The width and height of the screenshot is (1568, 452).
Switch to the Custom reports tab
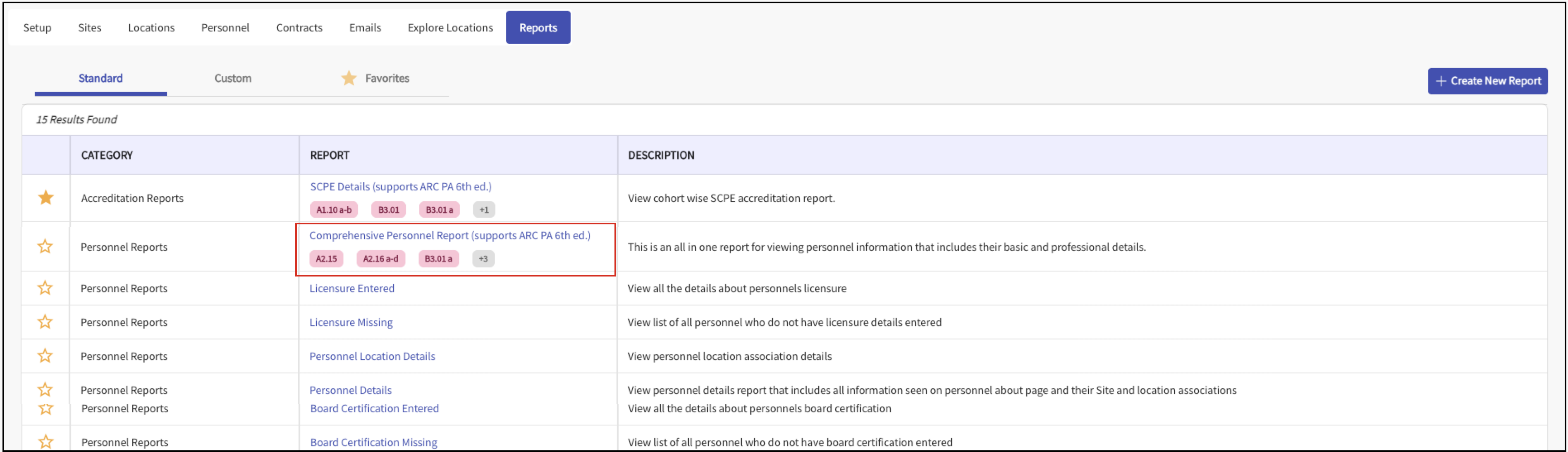(232, 79)
